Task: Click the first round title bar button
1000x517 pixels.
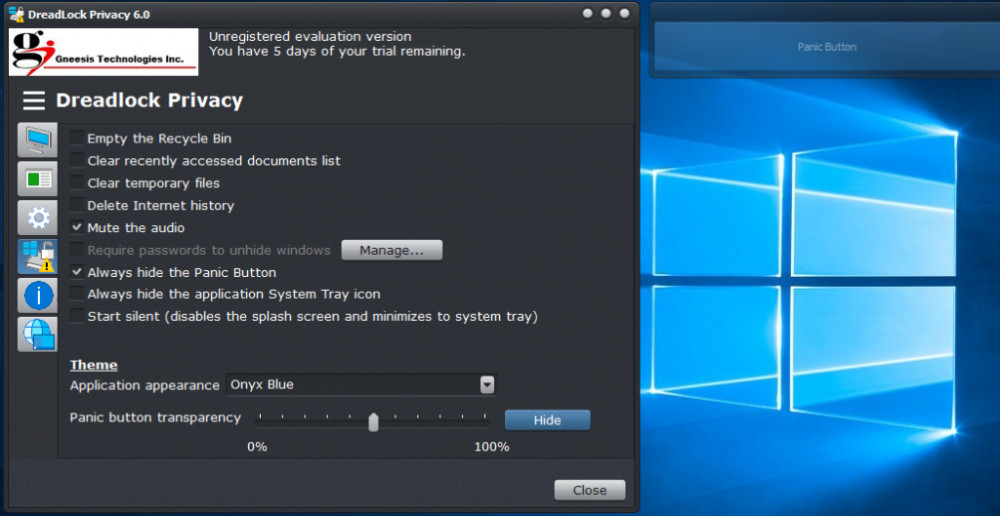Action: point(587,13)
